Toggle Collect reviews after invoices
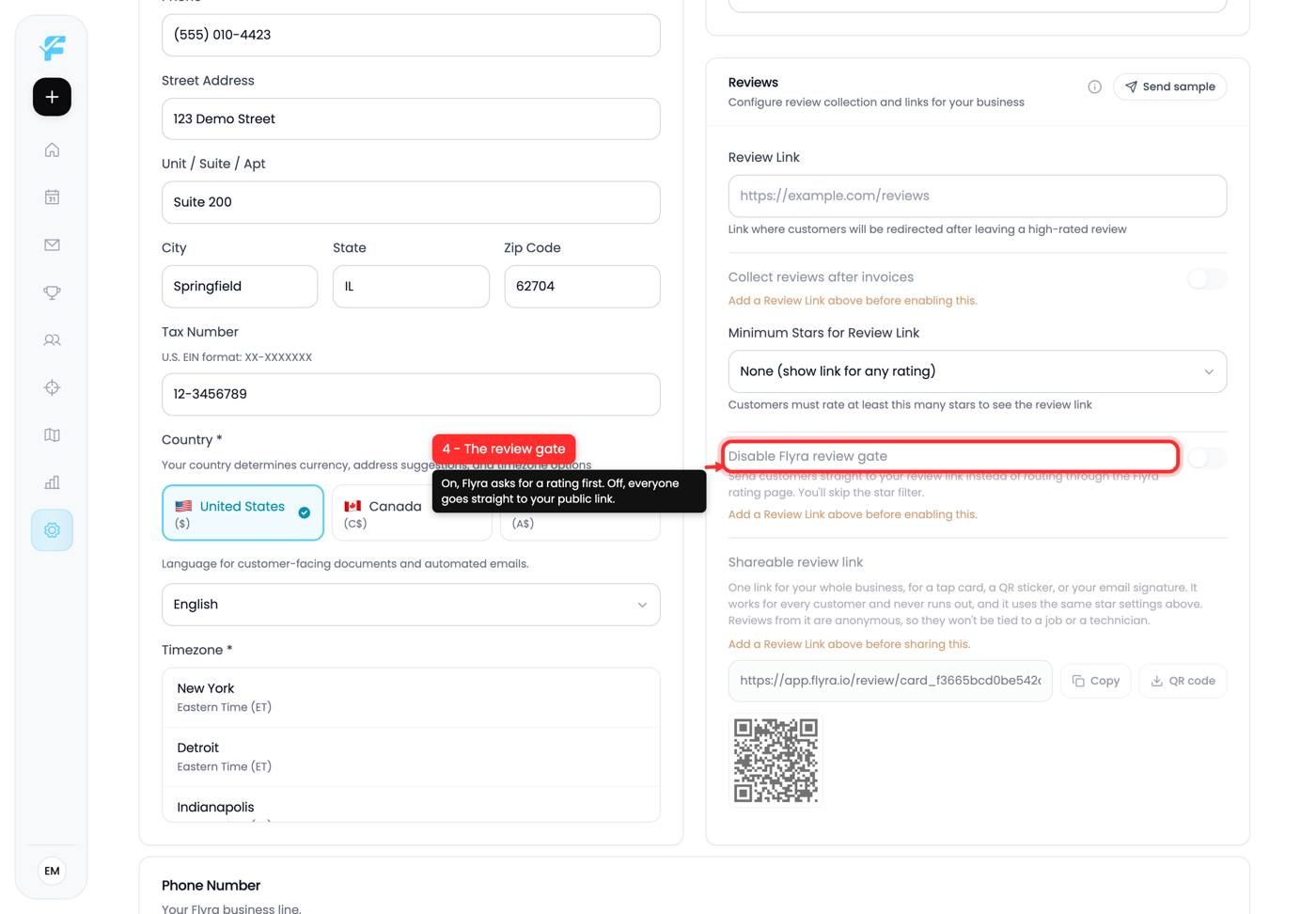1316x914 pixels. 1207,278
